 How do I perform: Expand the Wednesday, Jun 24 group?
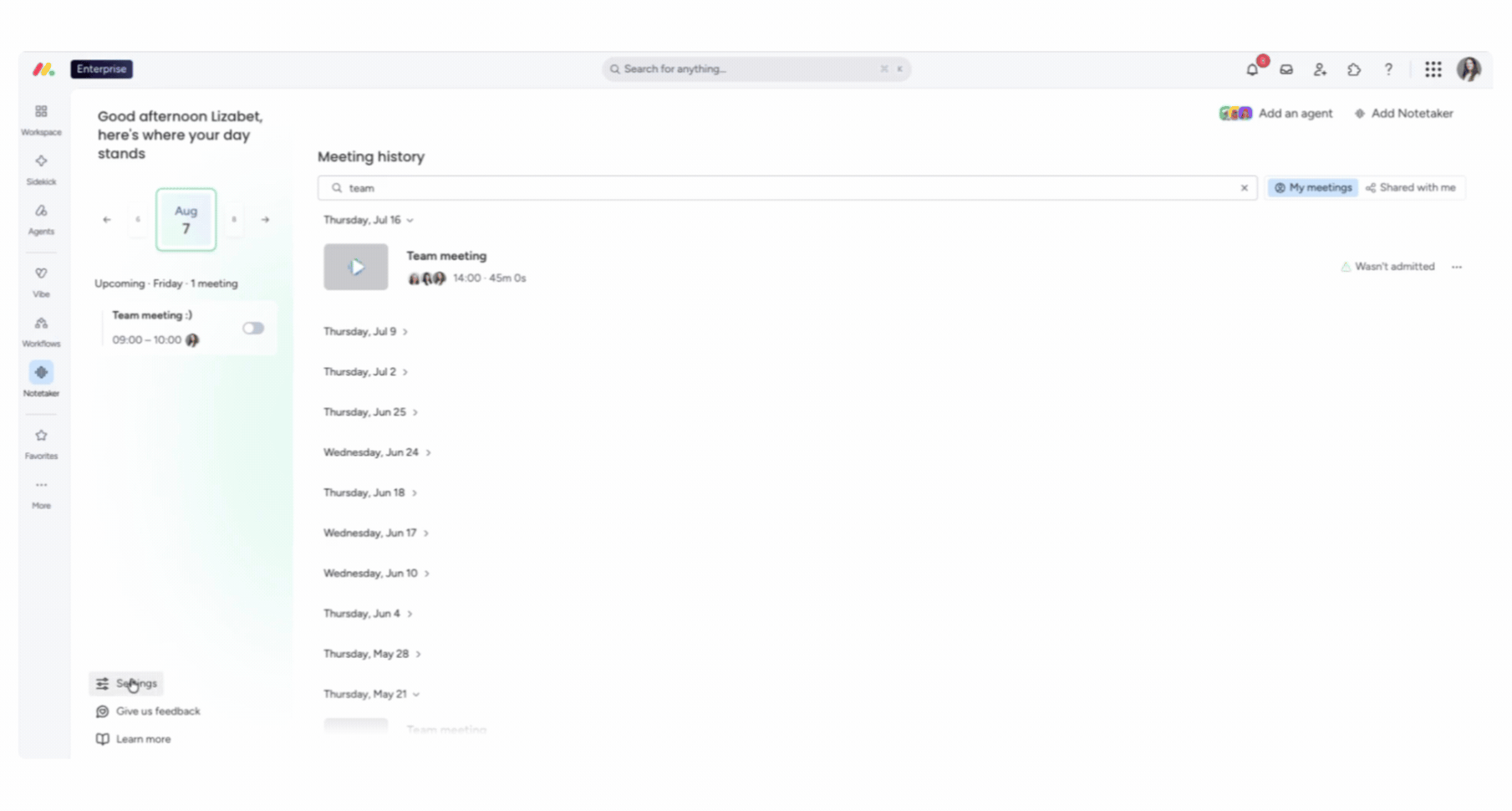tap(377, 452)
